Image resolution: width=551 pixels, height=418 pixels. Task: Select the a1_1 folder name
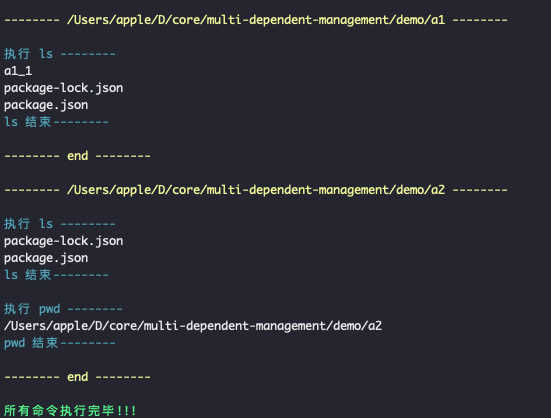pyautogui.click(x=18, y=71)
